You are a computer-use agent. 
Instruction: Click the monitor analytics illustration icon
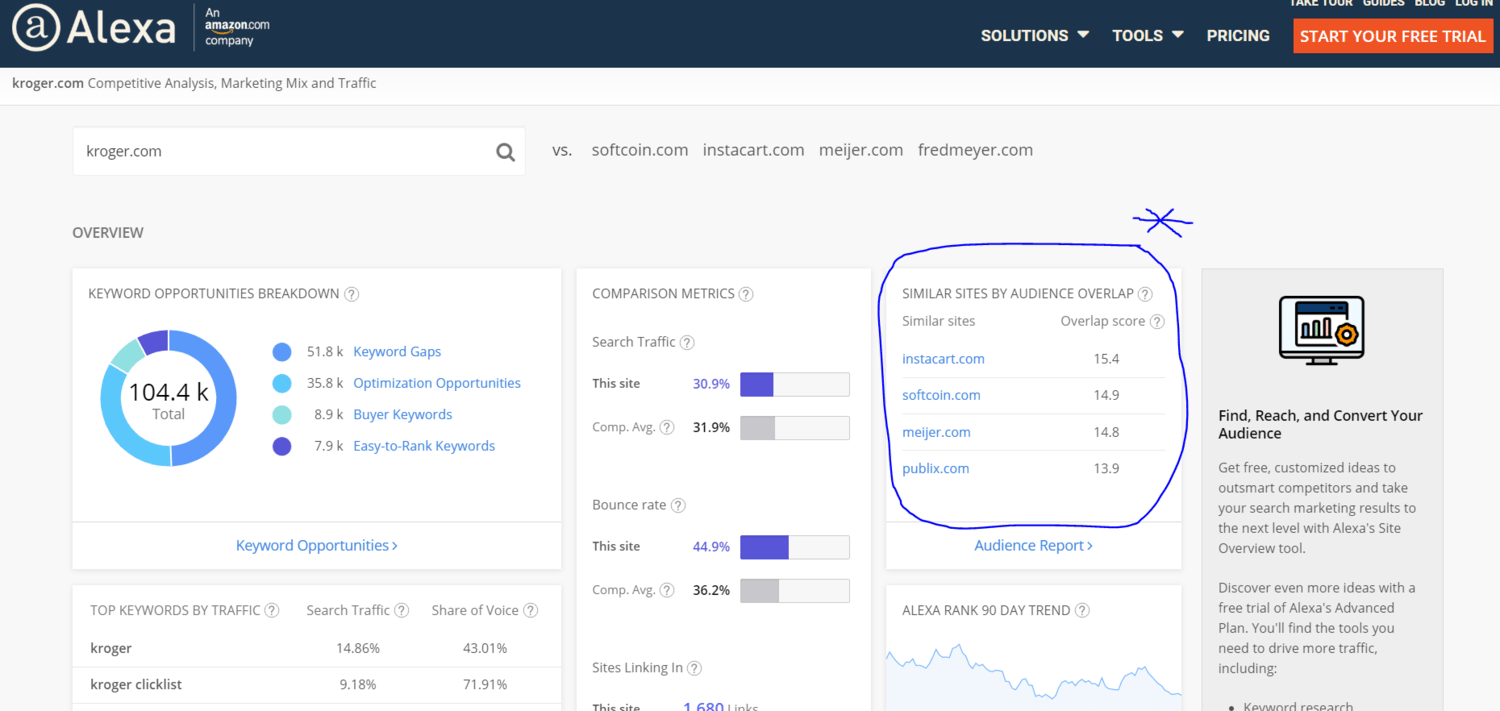pos(1322,330)
